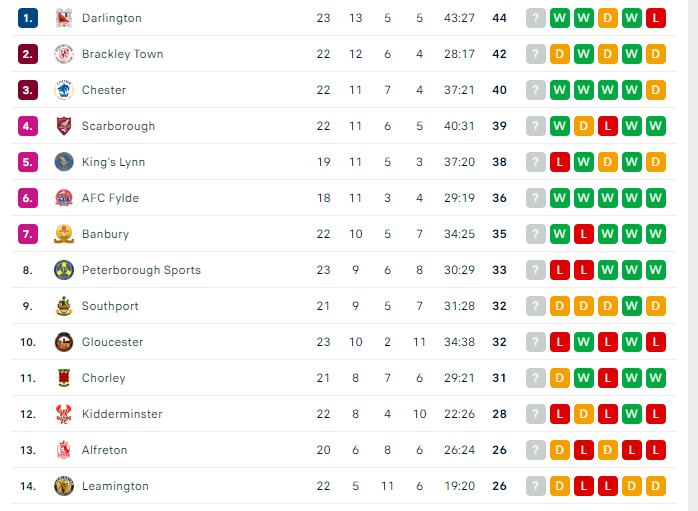Click the Southport club crest
The image size is (698, 511).
[x=64, y=306]
